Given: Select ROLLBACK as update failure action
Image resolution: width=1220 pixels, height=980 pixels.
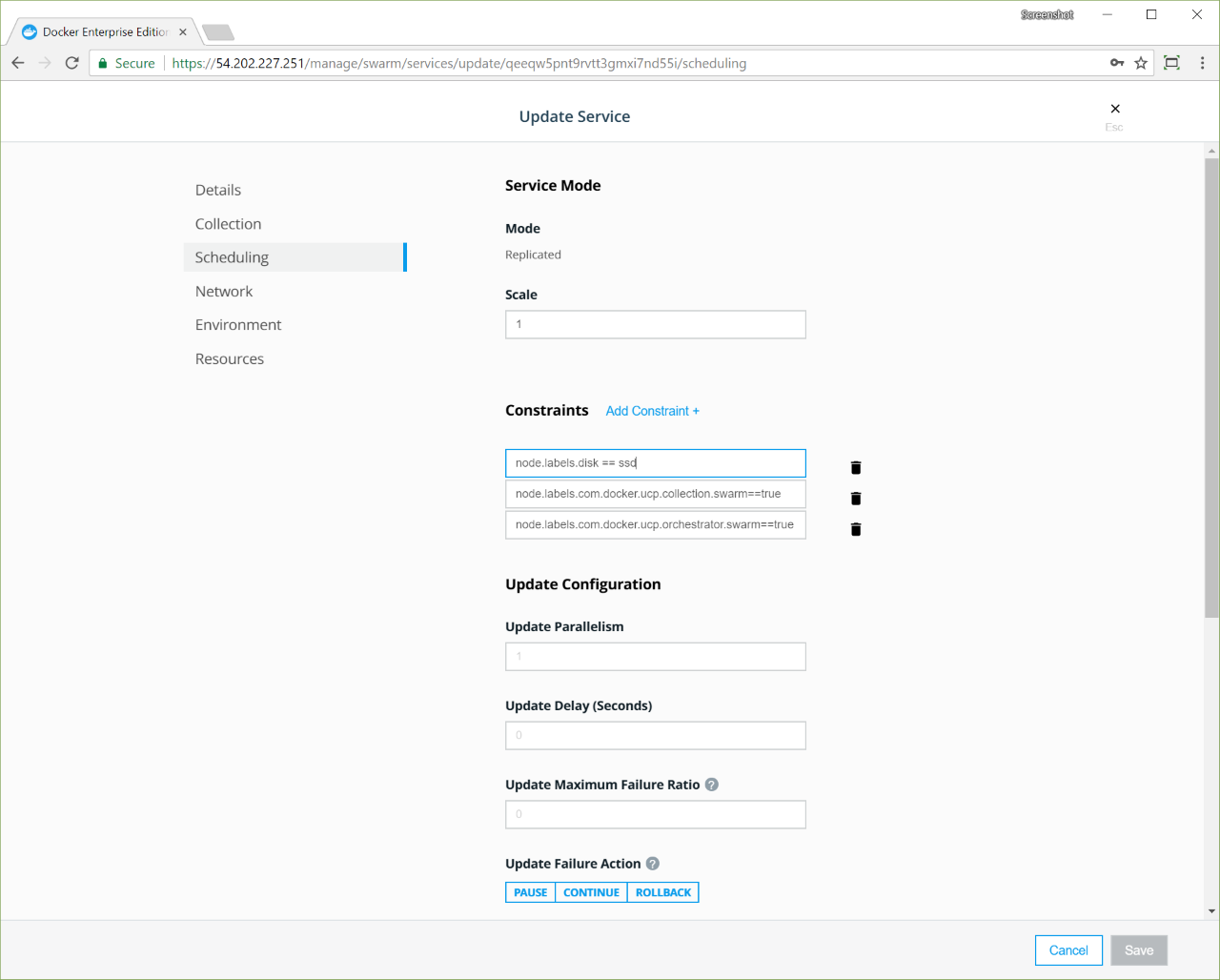Looking at the screenshot, I should click(663, 892).
